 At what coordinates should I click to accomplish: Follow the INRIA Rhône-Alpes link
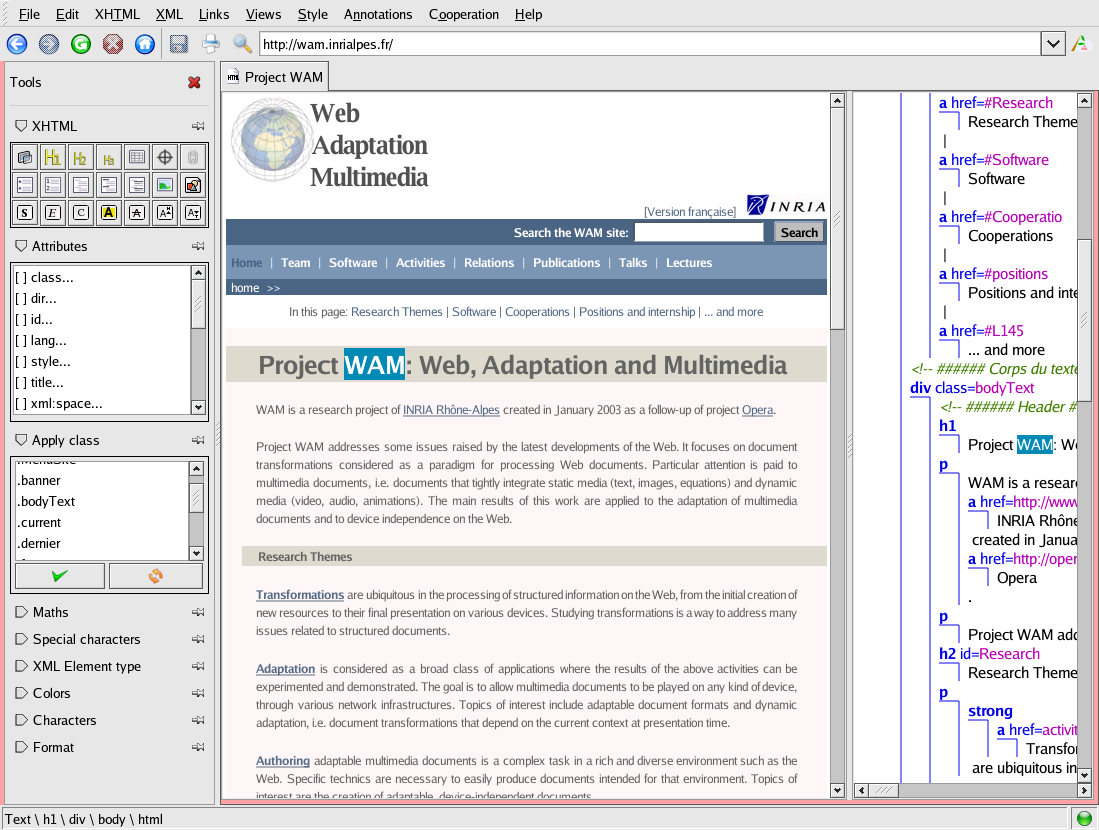(451, 410)
